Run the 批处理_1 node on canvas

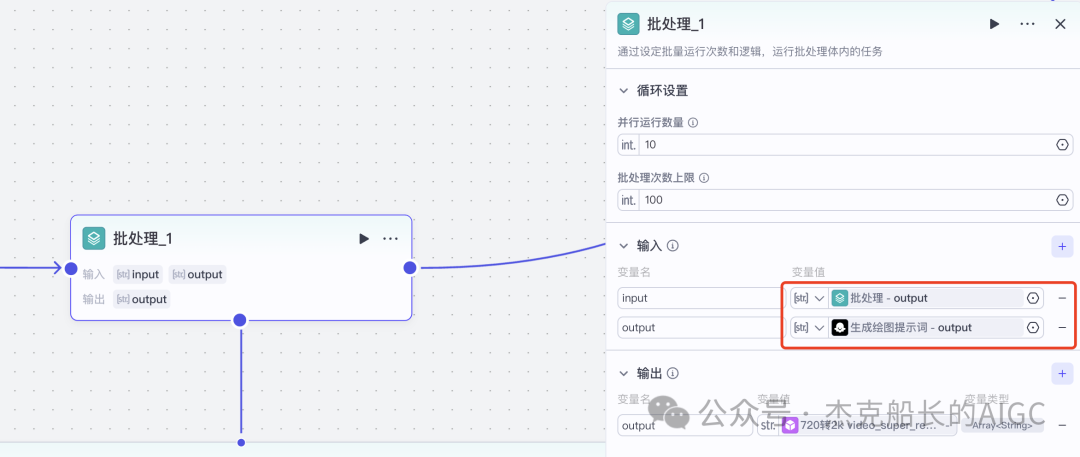[364, 238]
